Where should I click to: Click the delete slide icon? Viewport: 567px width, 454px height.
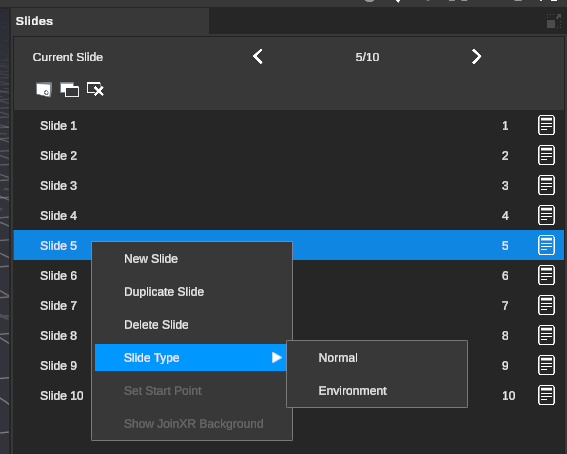pyautogui.click(x=95, y=89)
